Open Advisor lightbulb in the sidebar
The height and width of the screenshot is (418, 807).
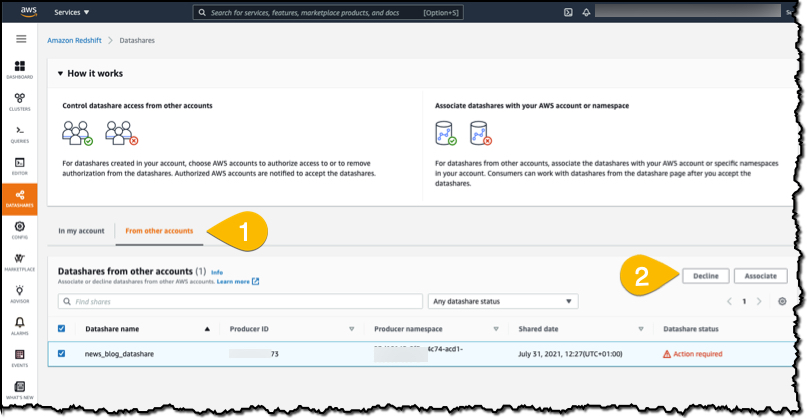(x=20, y=294)
